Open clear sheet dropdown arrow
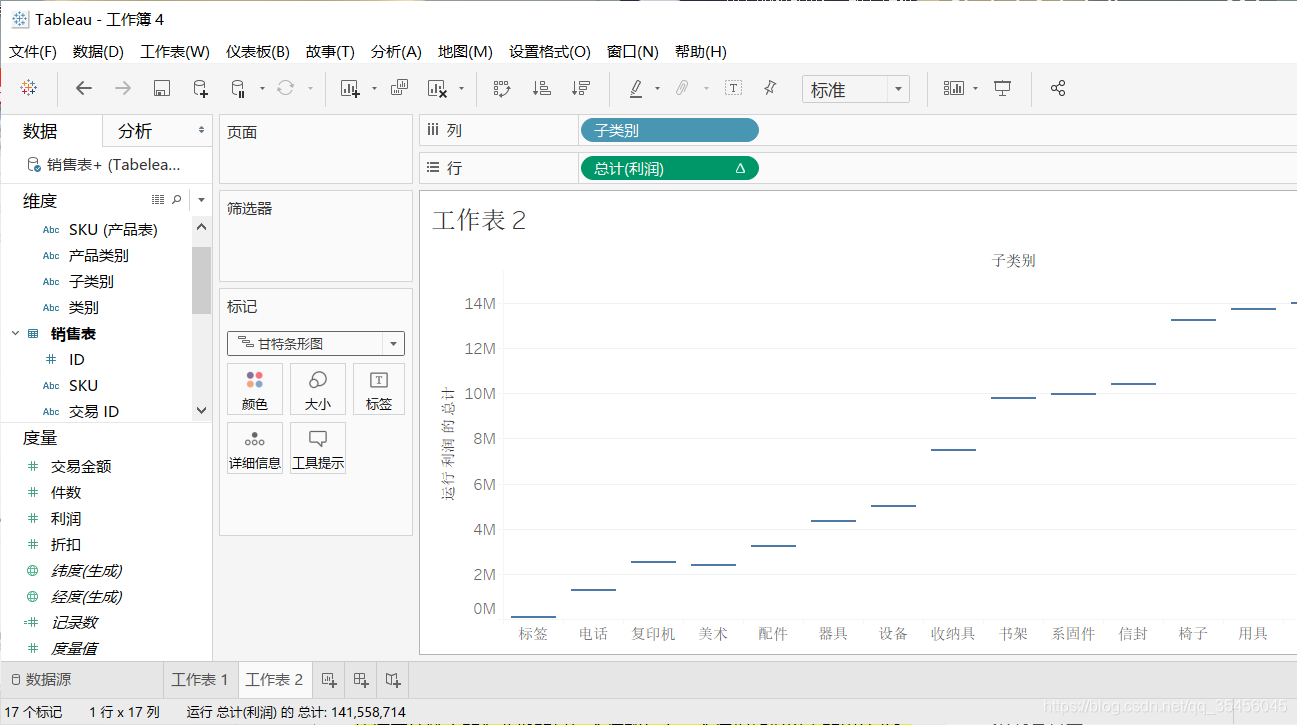This screenshot has height=725, width=1297. 461,88
